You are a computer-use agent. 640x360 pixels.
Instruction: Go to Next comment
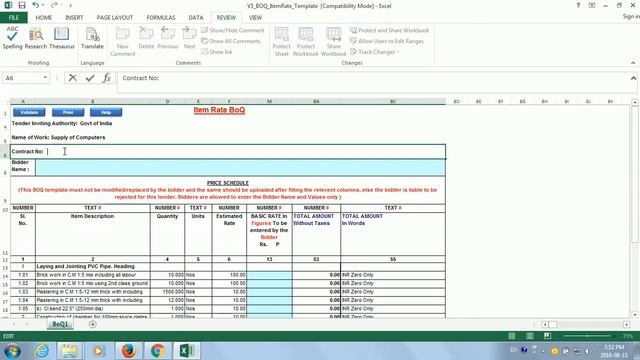click(x=189, y=38)
